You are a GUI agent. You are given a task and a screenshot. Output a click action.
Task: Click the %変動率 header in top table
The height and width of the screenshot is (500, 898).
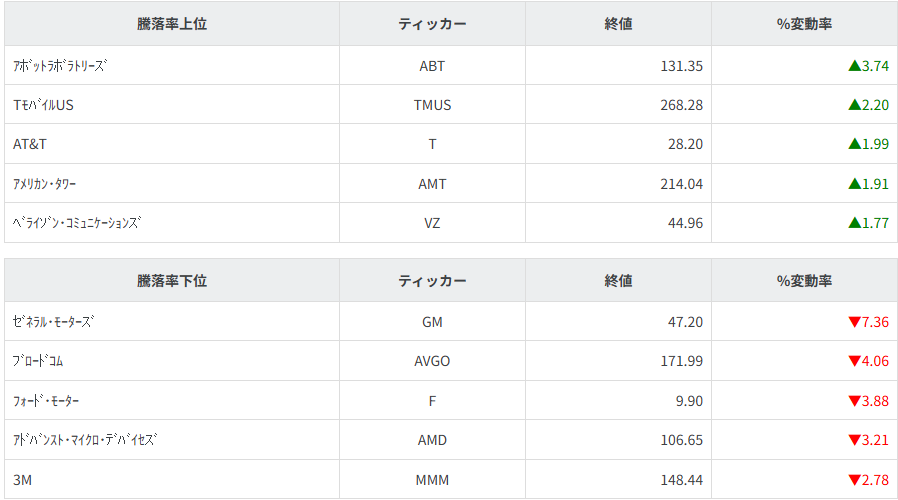coord(804,24)
